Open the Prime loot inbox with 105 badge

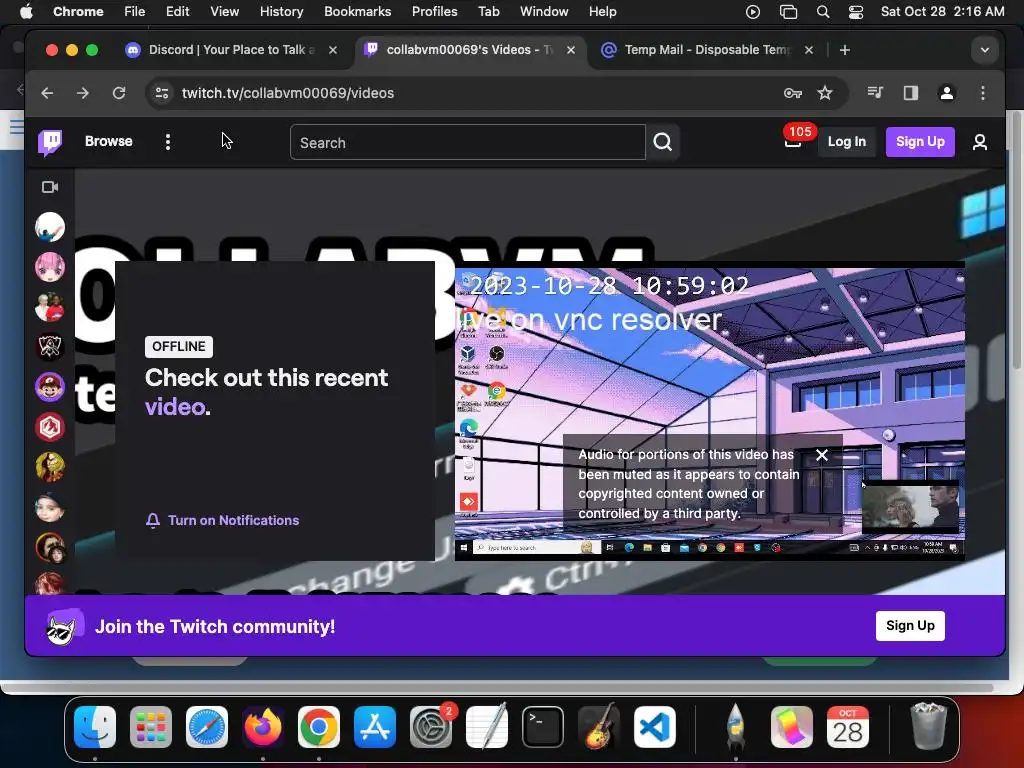point(793,139)
